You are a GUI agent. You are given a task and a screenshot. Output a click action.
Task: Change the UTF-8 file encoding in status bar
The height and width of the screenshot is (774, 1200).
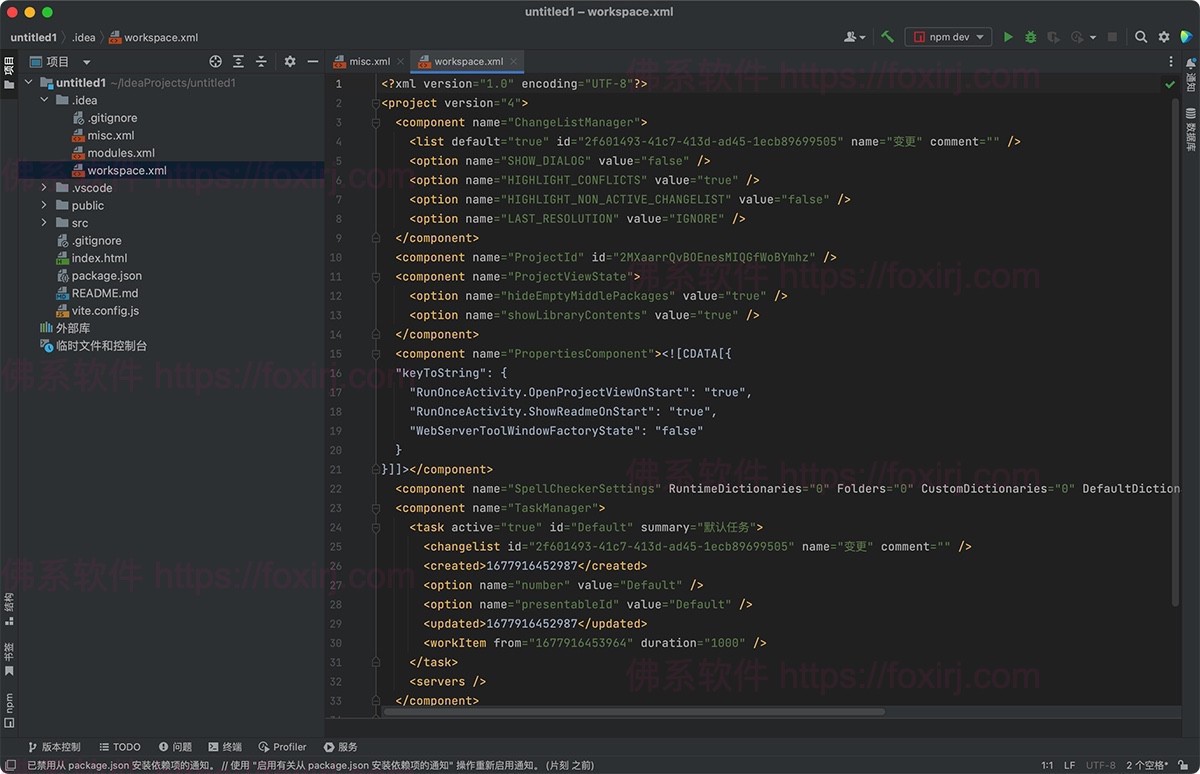[1100, 762]
